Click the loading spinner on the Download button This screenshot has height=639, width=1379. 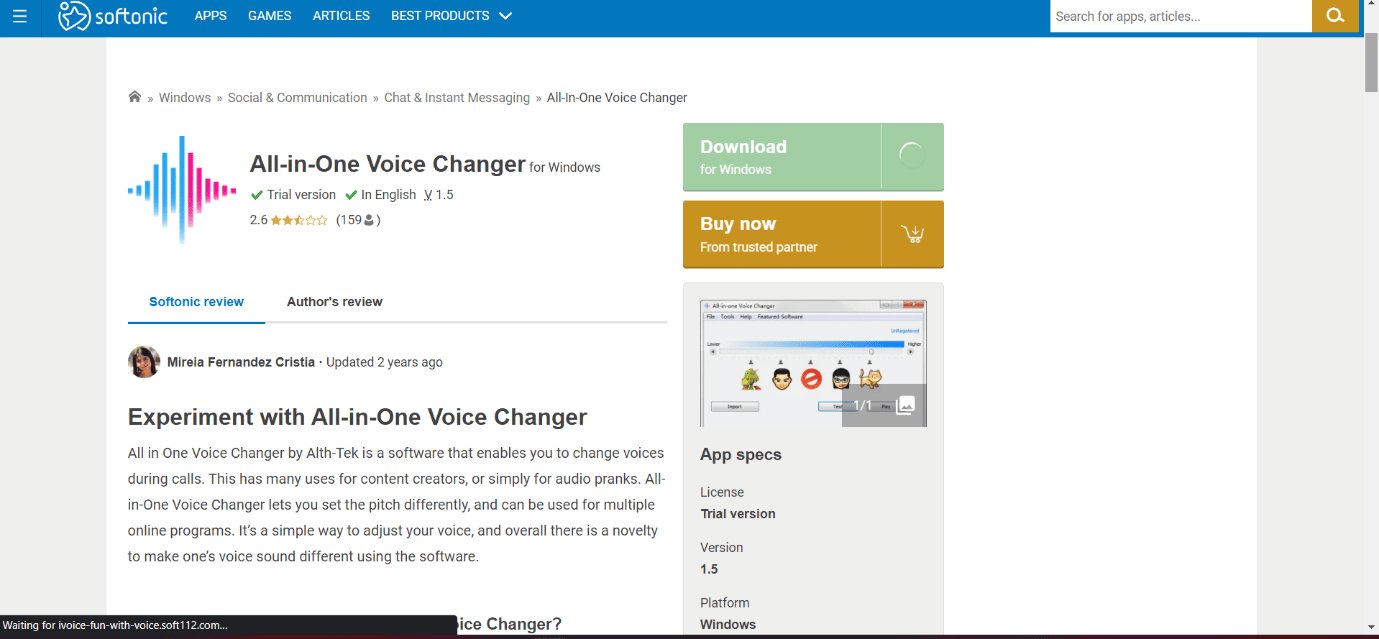pos(912,156)
